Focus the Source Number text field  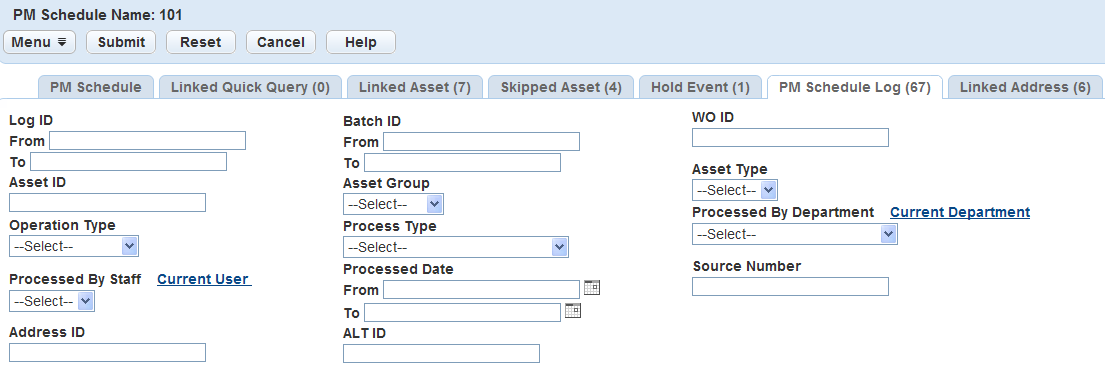790,286
